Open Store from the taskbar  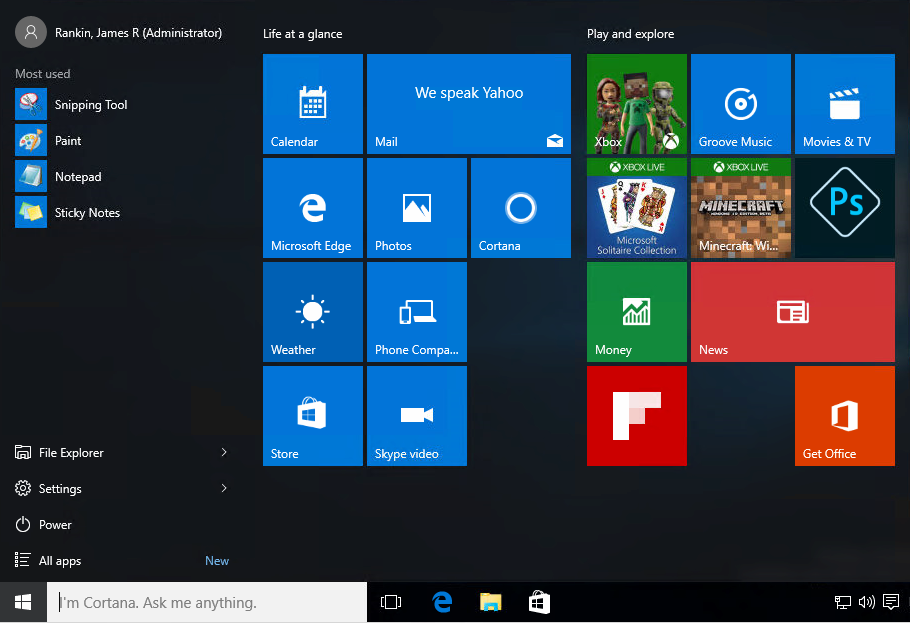pyautogui.click(x=539, y=602)
